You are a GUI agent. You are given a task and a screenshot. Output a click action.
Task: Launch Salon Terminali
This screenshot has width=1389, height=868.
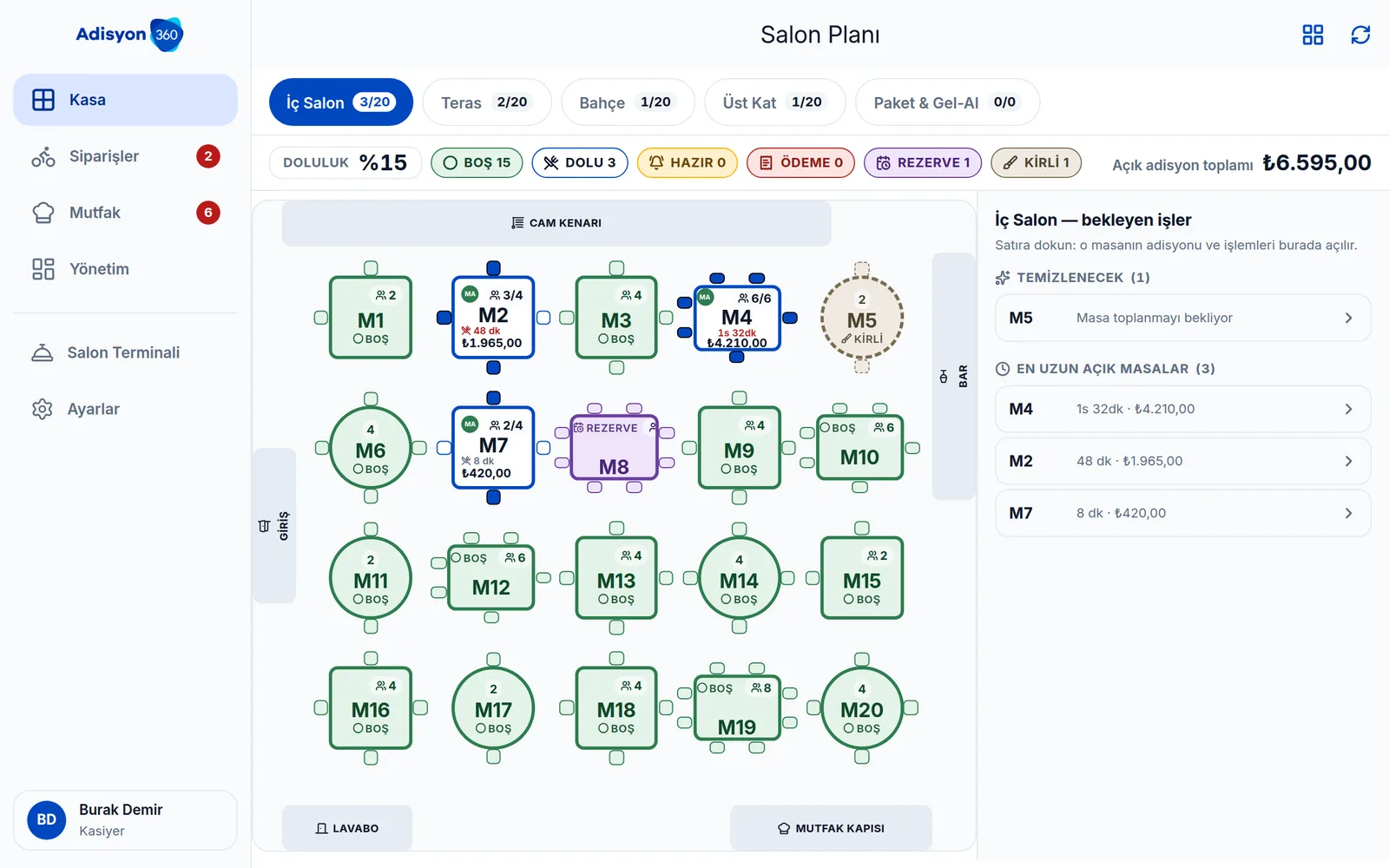(125, 352)
